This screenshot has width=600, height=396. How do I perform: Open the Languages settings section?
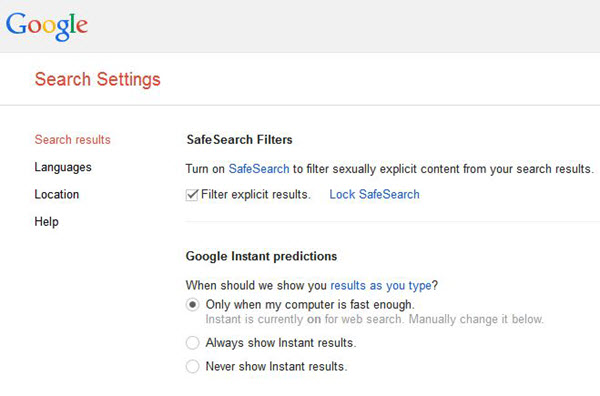pyautogui.click(x=63, y=167)
